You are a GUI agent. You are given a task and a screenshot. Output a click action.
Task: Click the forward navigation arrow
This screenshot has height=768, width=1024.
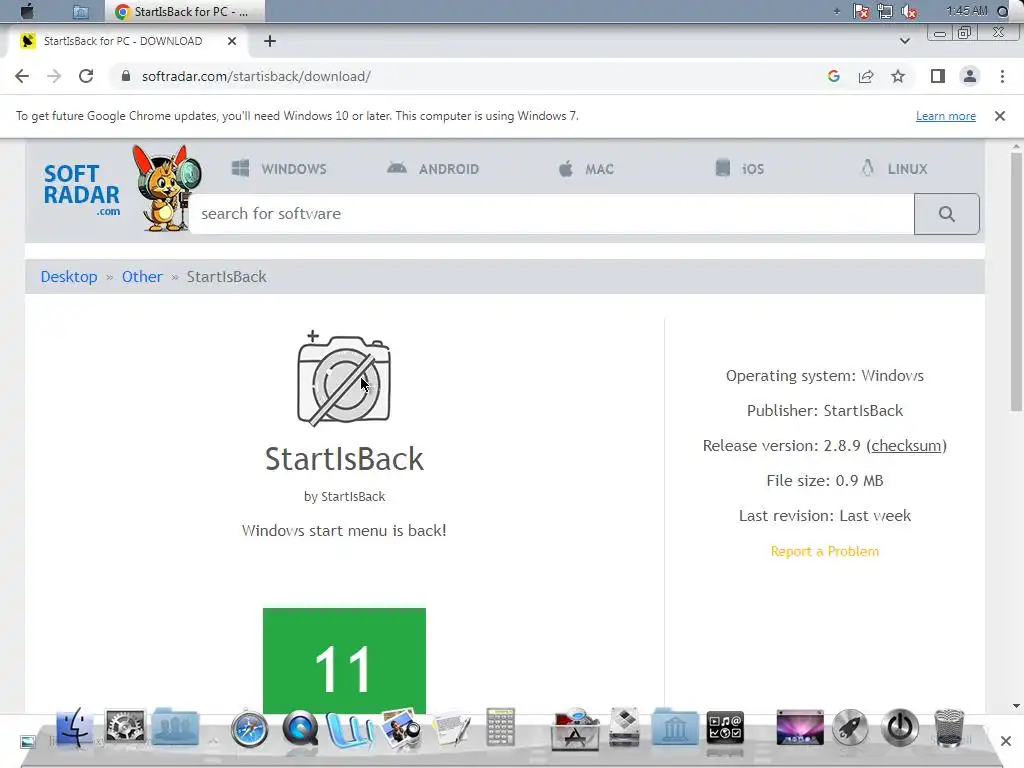54,76
